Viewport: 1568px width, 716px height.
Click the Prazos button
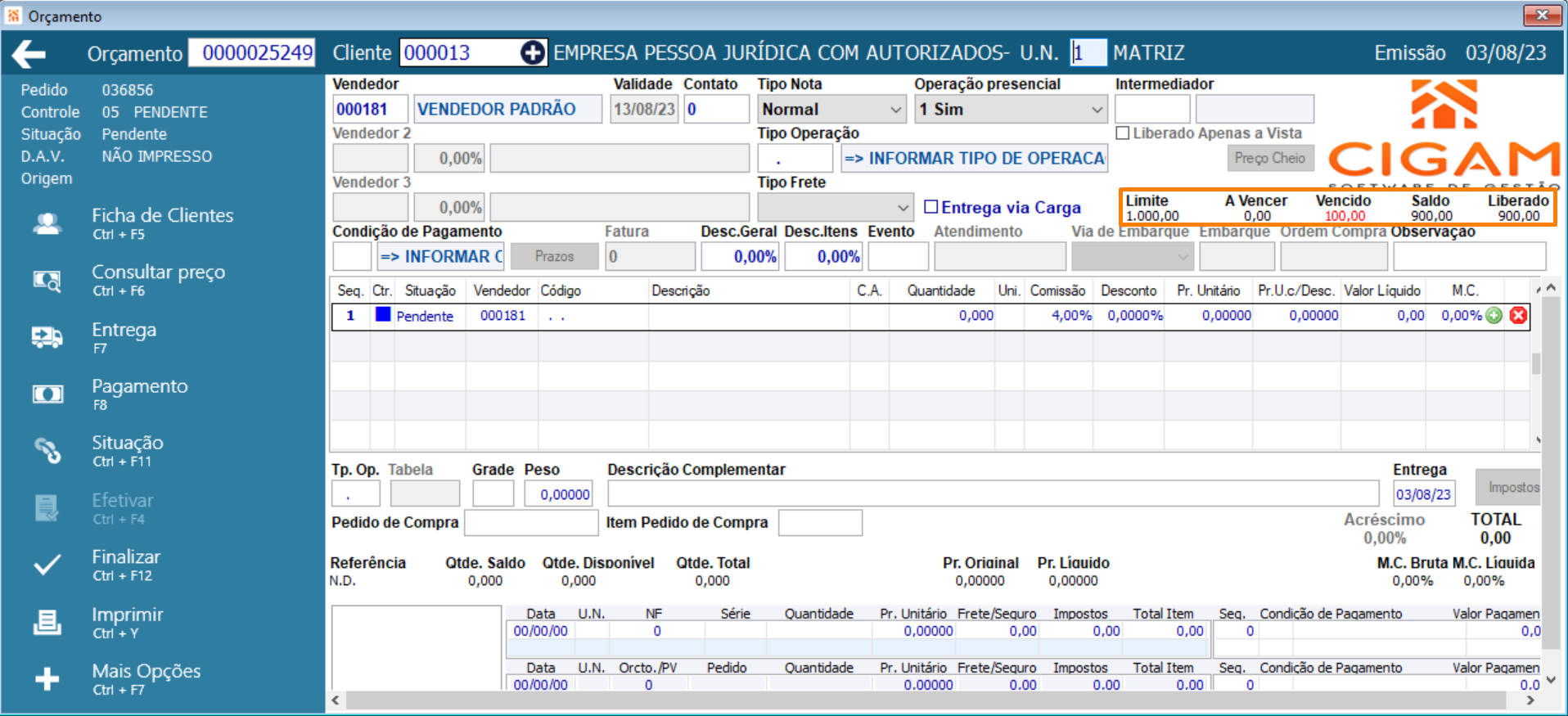pos(554,257)
